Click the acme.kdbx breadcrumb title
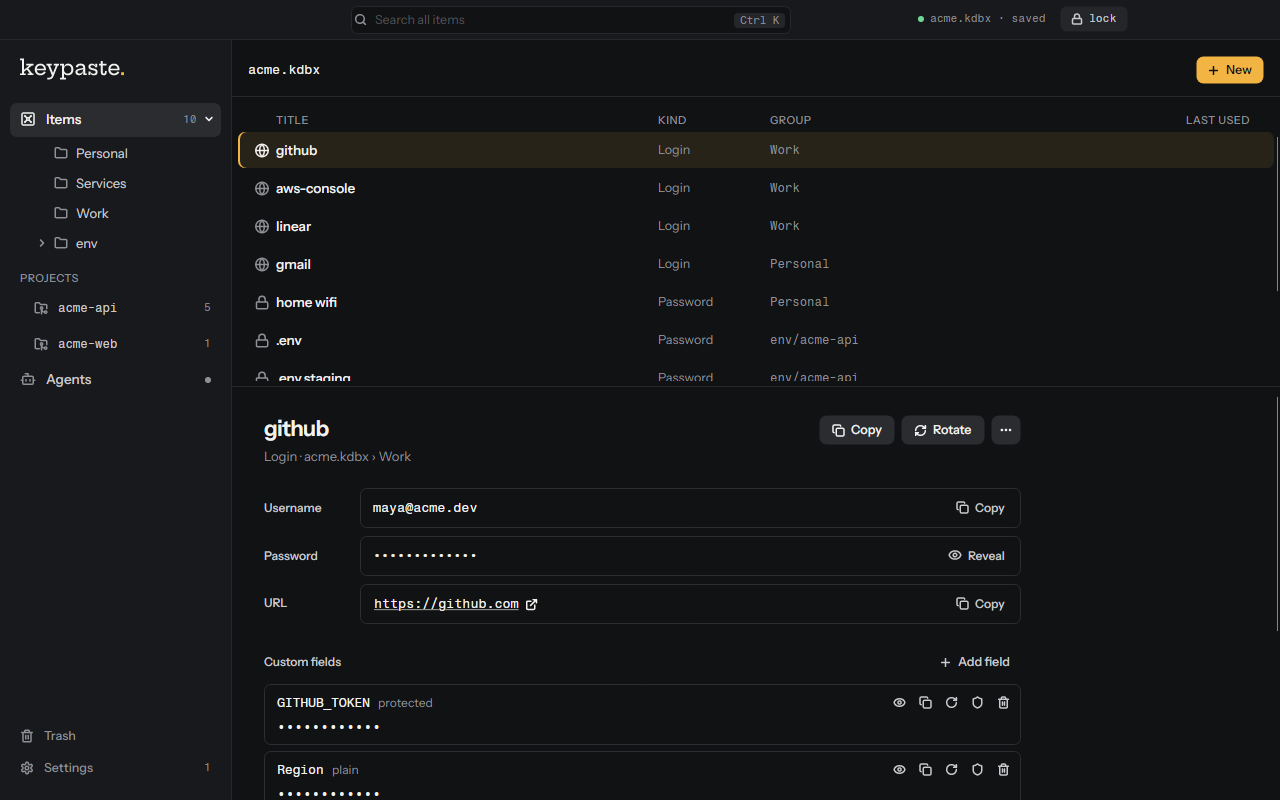The image size is (1280, 800). [284, 70]
